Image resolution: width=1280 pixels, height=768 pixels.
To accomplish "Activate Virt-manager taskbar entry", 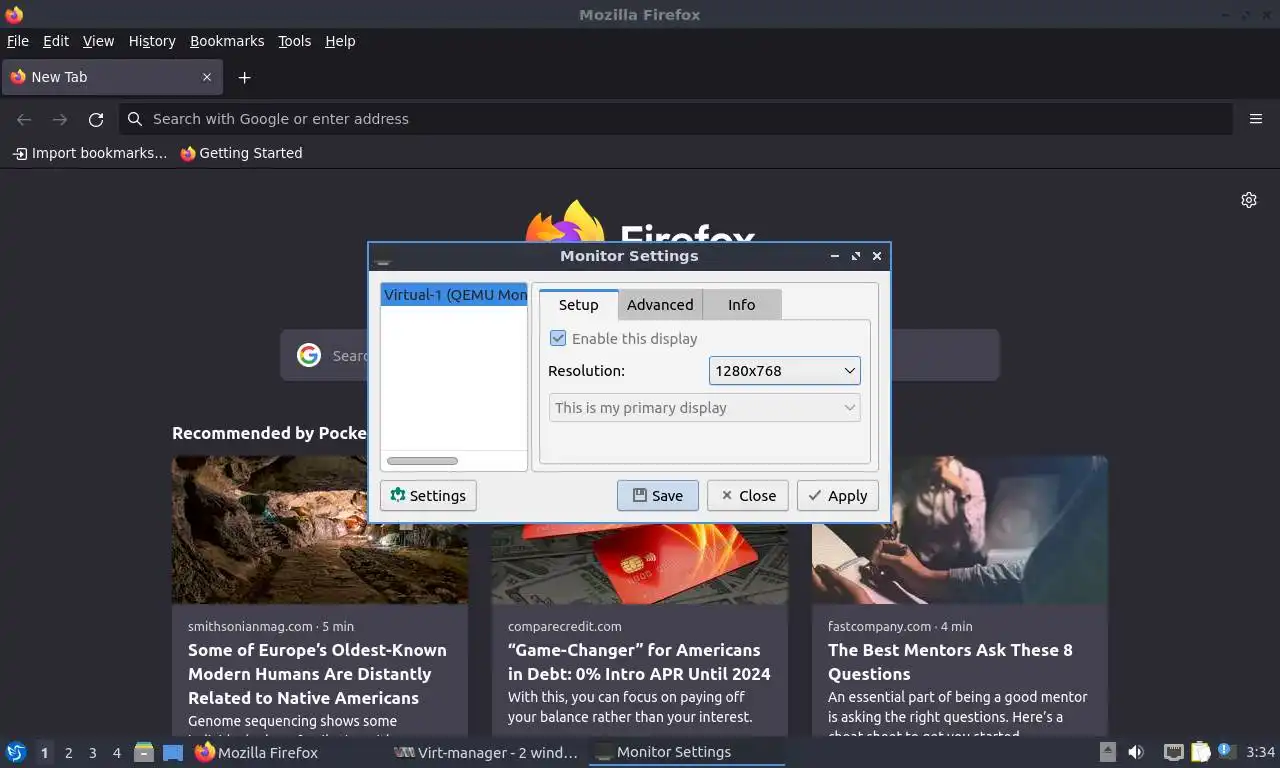I will 486,752.
